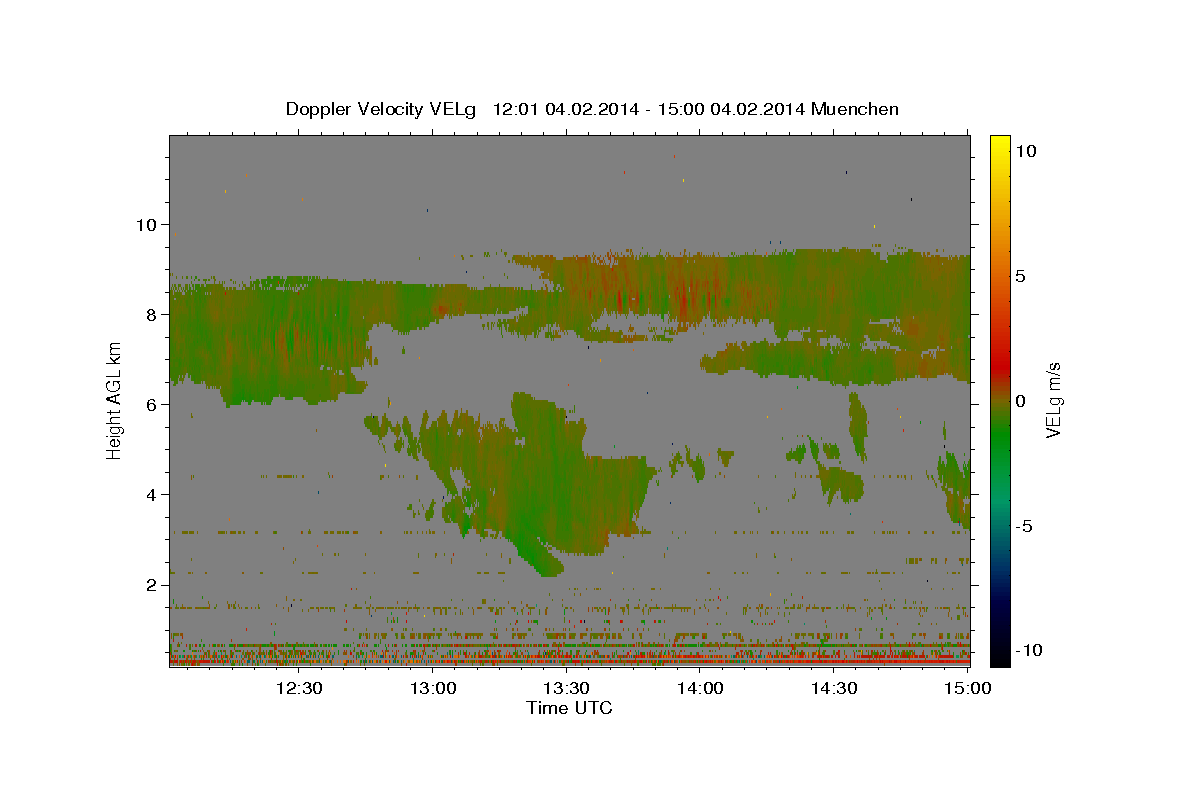
Task: Click the 12:30 time tick label
Action: point(299,688)
